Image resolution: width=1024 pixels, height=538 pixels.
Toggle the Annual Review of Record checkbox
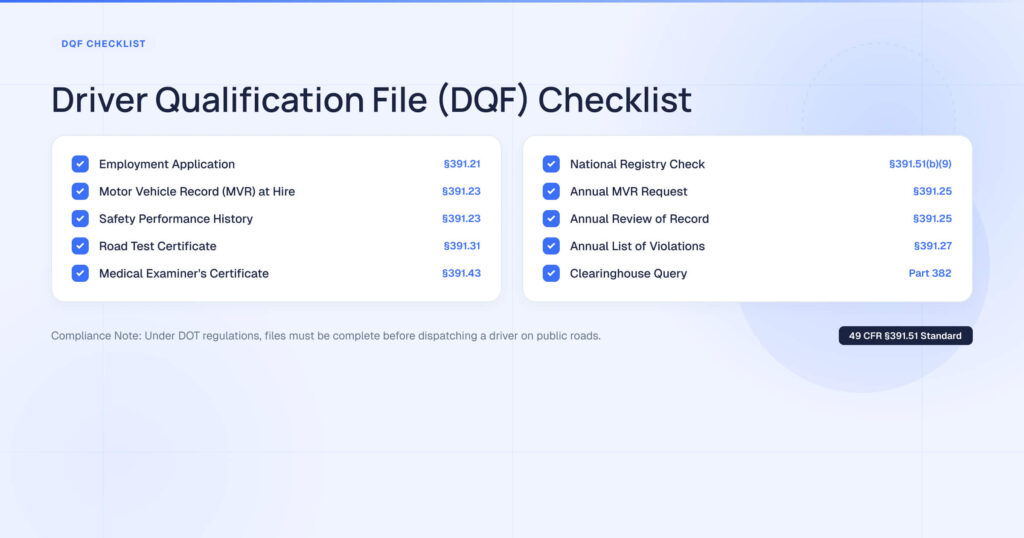point(551,219)
